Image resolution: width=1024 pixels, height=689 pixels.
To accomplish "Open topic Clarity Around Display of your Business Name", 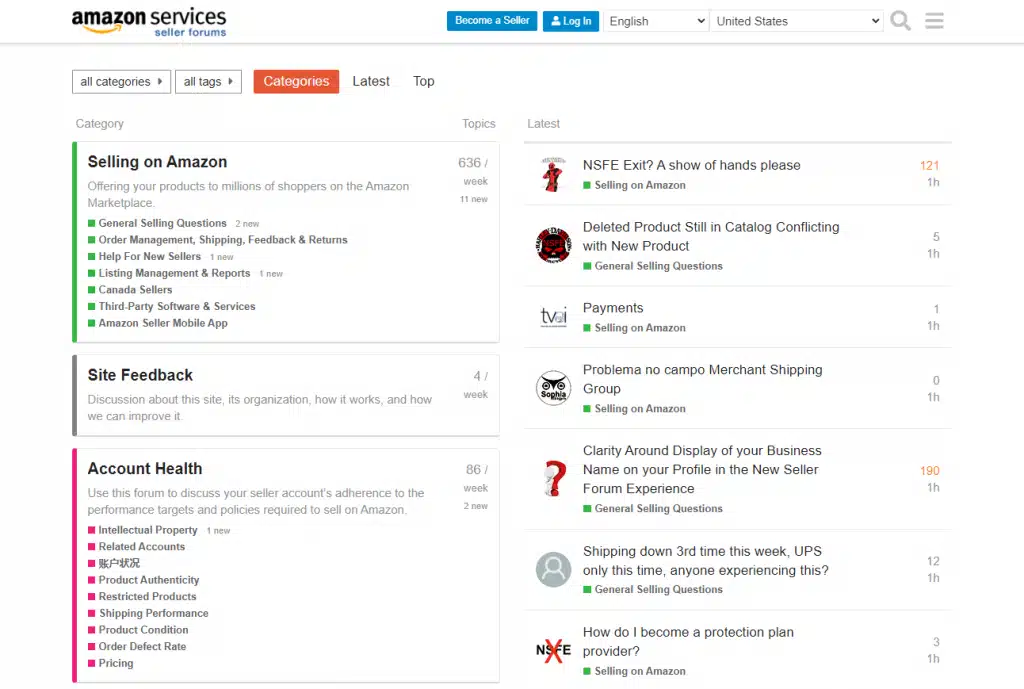I will click(702, 470).
